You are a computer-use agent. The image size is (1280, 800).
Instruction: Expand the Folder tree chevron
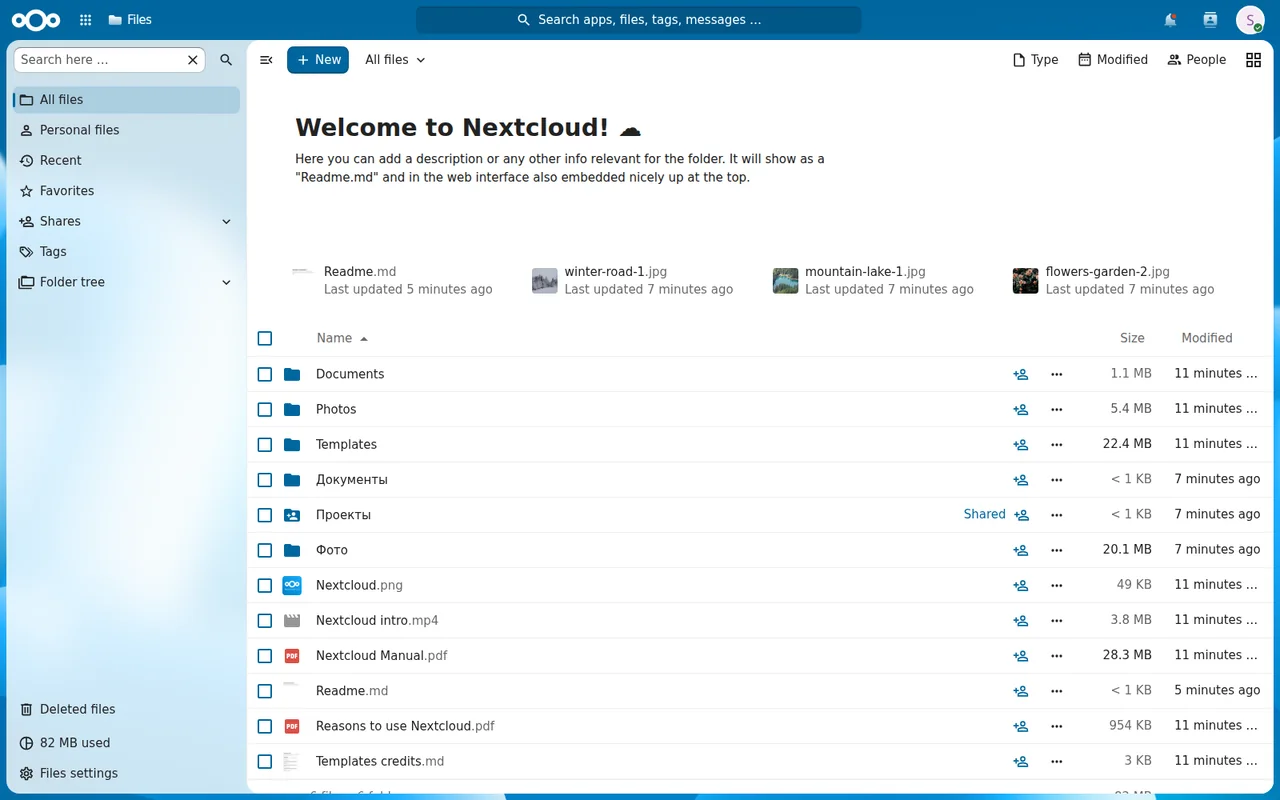(226, 282)
